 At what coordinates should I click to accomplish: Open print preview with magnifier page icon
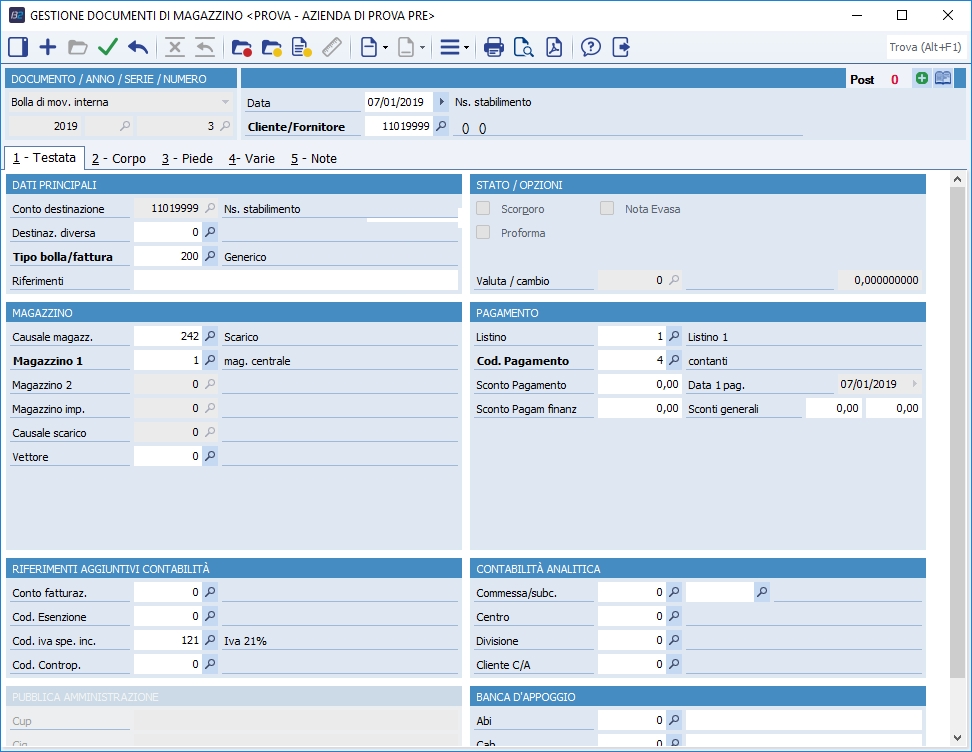(x=523, y=47)
